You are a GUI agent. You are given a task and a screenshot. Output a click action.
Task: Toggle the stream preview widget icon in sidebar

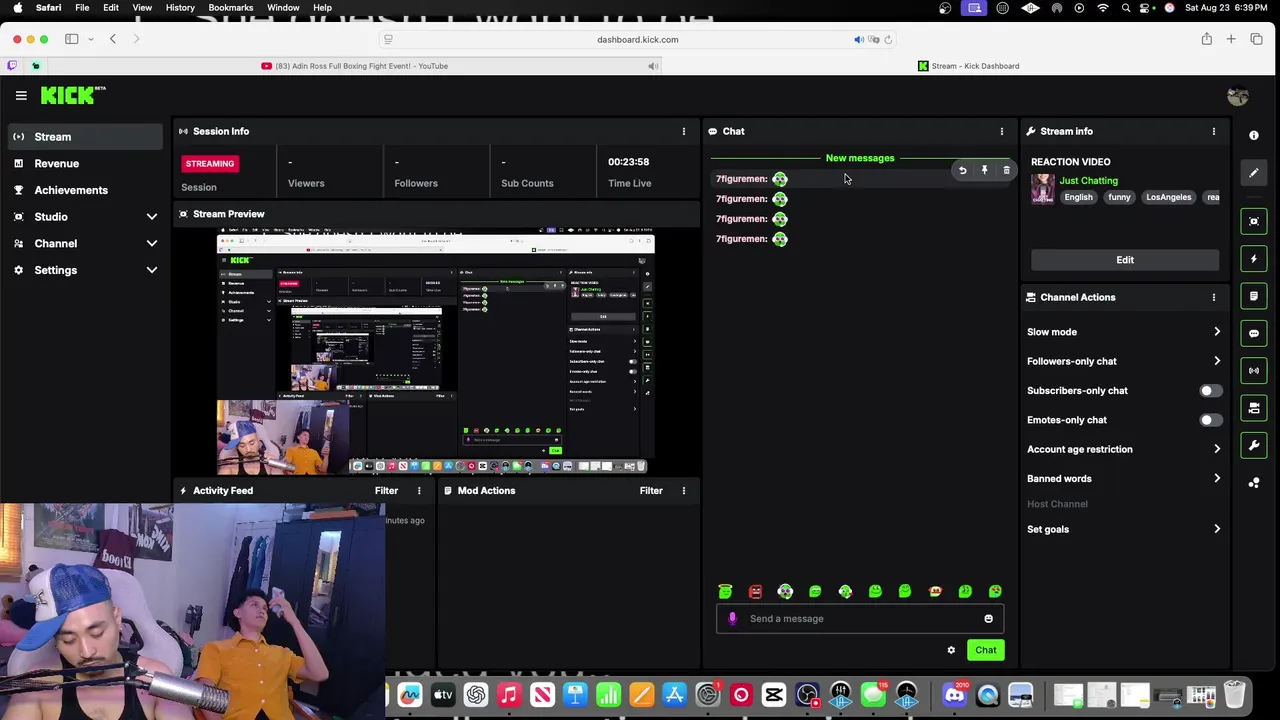(1254, 221)
